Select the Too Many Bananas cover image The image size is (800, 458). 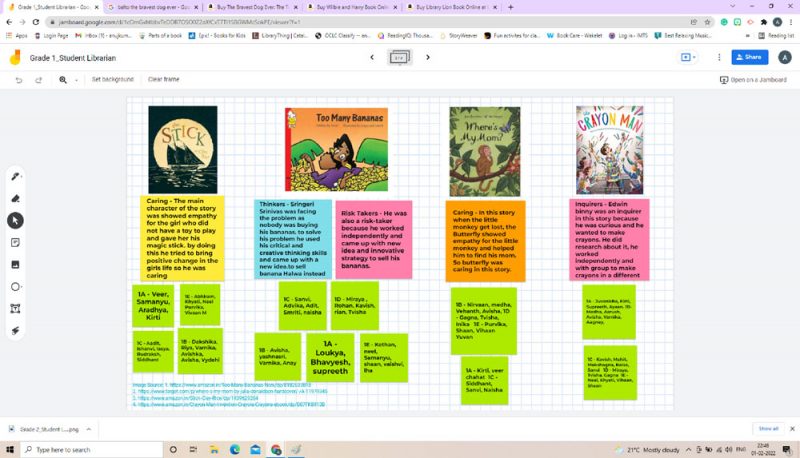(336, 149)
